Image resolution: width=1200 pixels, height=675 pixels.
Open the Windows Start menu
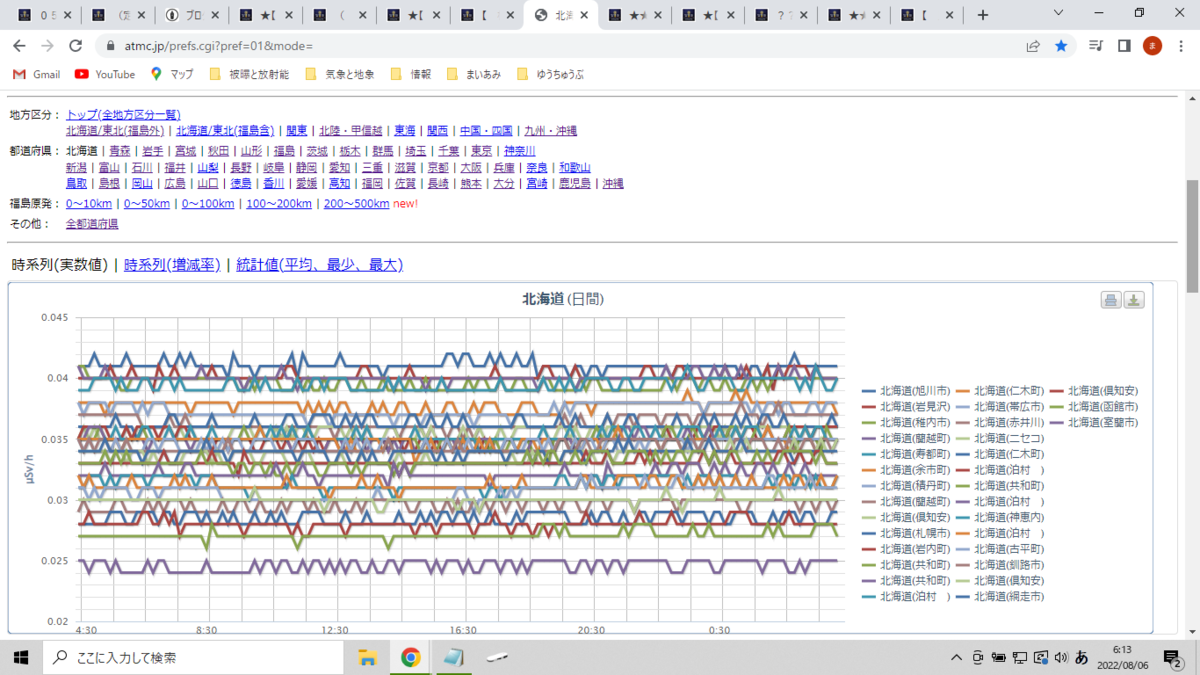tap(20, 657)
